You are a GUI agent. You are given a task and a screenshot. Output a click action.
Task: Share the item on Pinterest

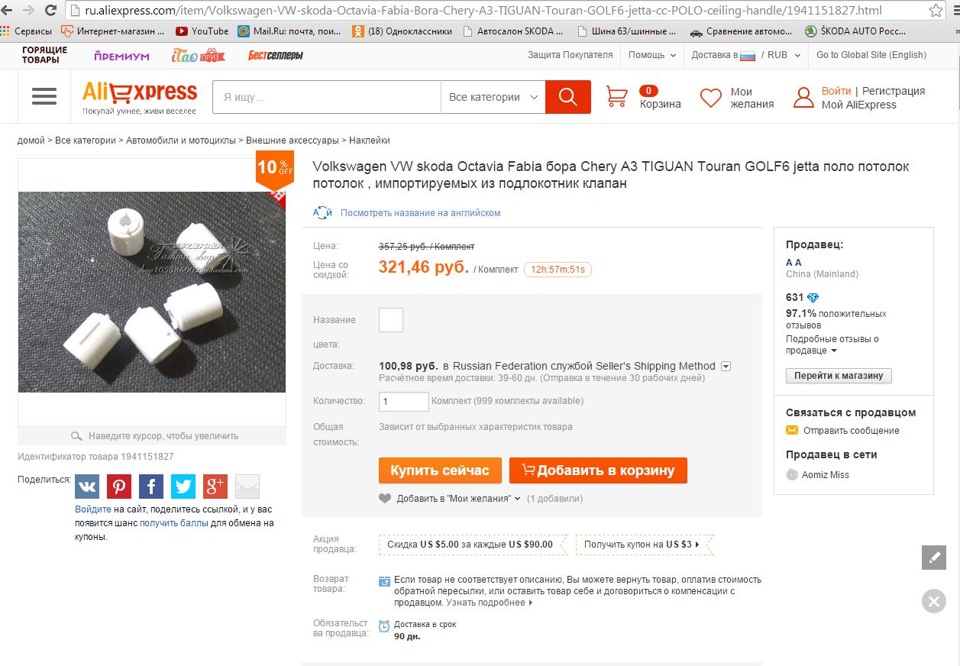(119, 487)
